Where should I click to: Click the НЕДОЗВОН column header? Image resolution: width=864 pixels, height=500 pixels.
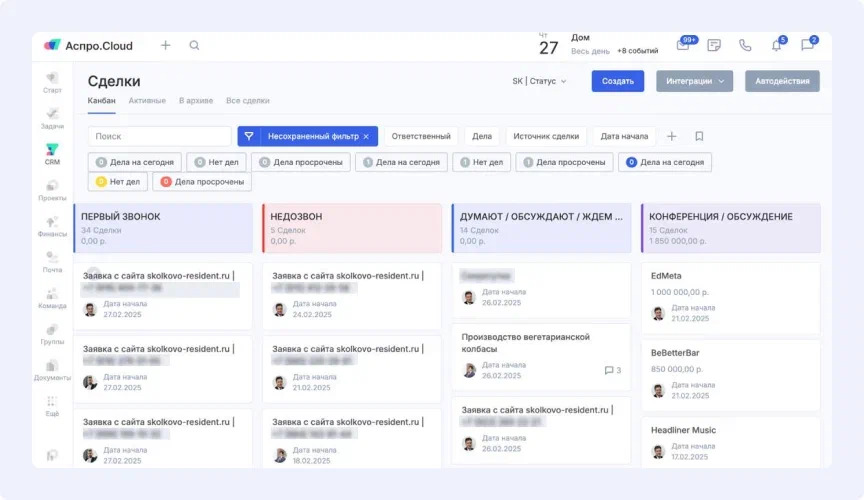(x=352, y=228)
